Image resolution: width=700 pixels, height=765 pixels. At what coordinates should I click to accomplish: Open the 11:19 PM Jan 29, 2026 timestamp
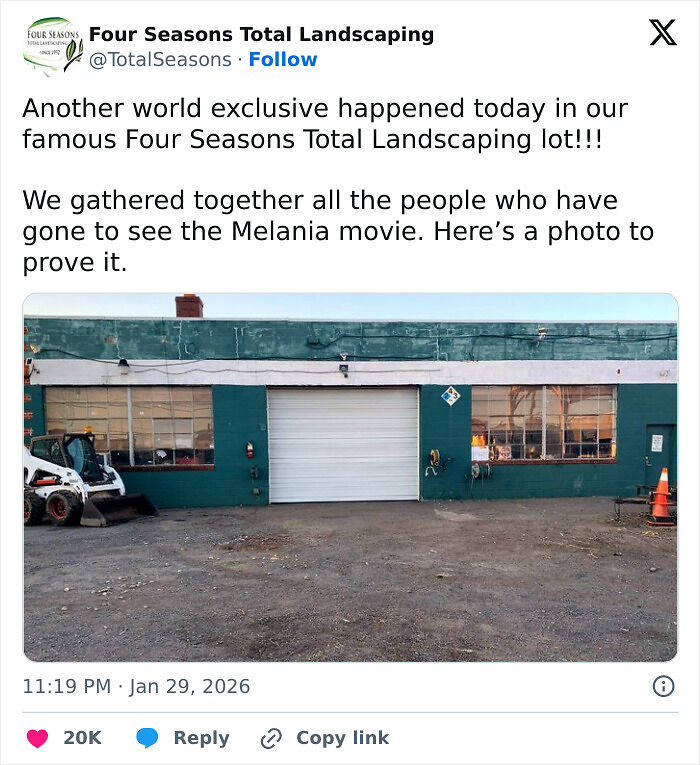tap(136, 687)
